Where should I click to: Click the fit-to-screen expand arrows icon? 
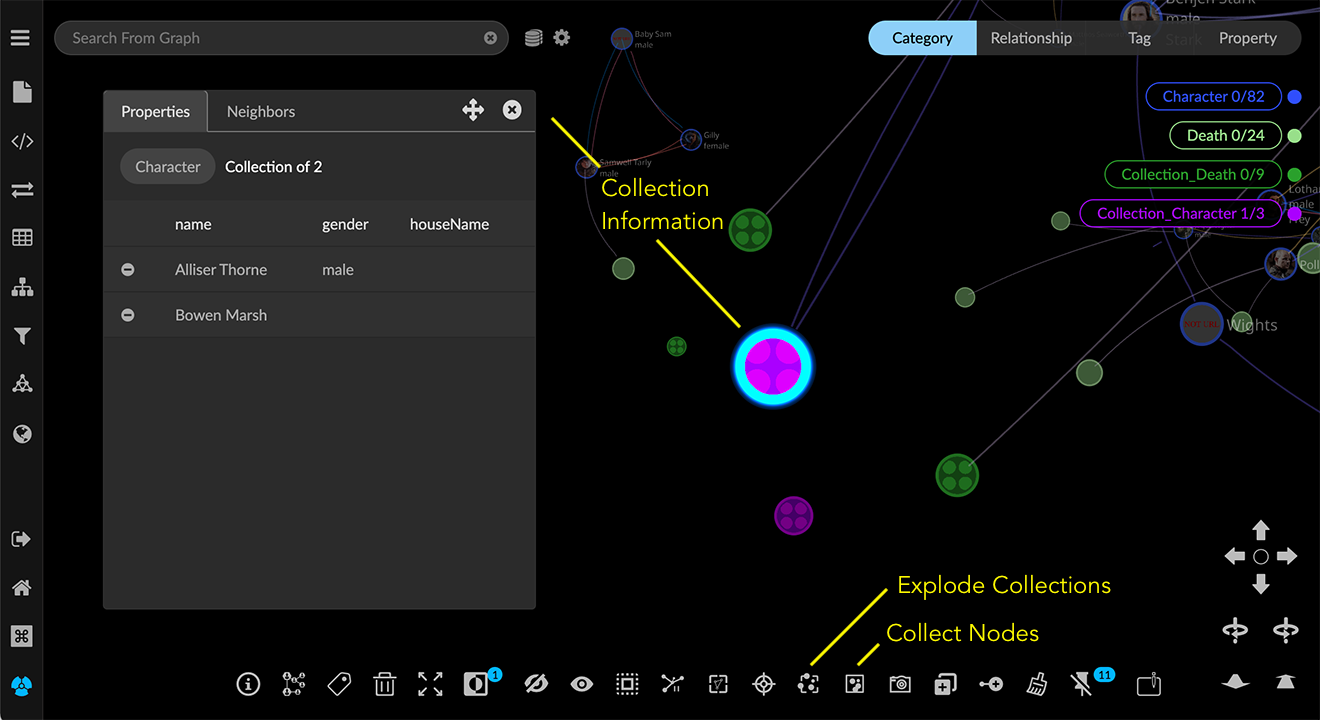coord(430,684)
